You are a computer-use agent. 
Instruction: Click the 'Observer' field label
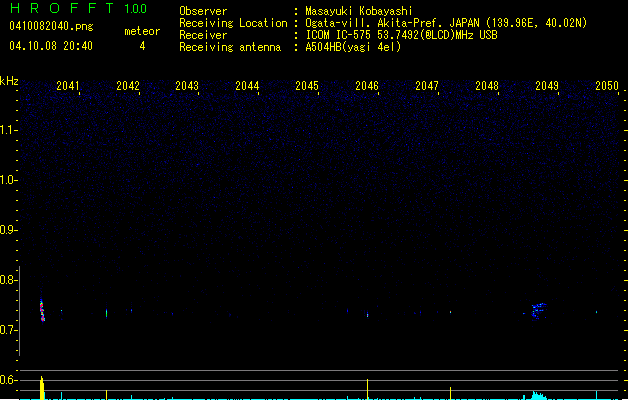click(203, 11)
